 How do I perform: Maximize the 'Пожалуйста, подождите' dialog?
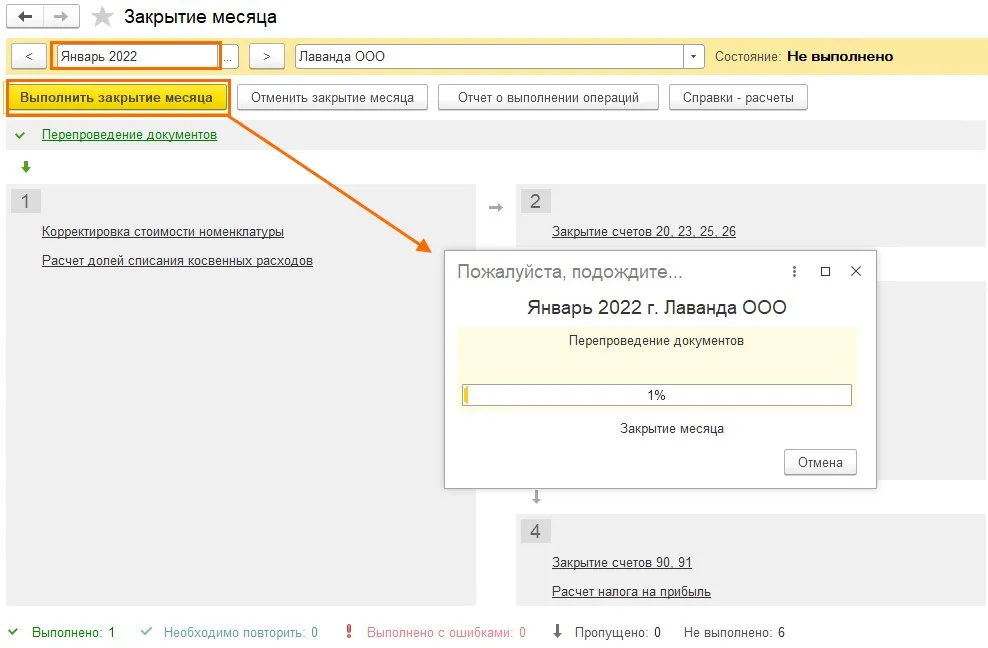(x=825, y=271)
